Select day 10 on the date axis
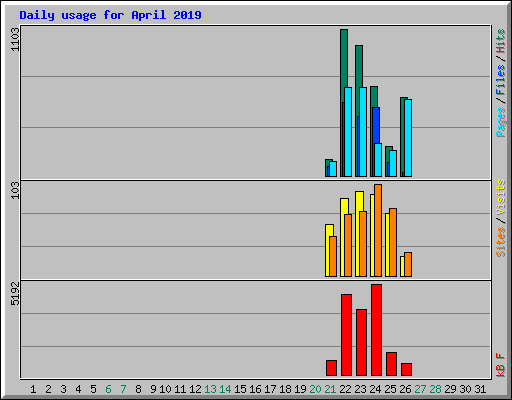Screen dimensions: 512x400 (x=165, y=389)
